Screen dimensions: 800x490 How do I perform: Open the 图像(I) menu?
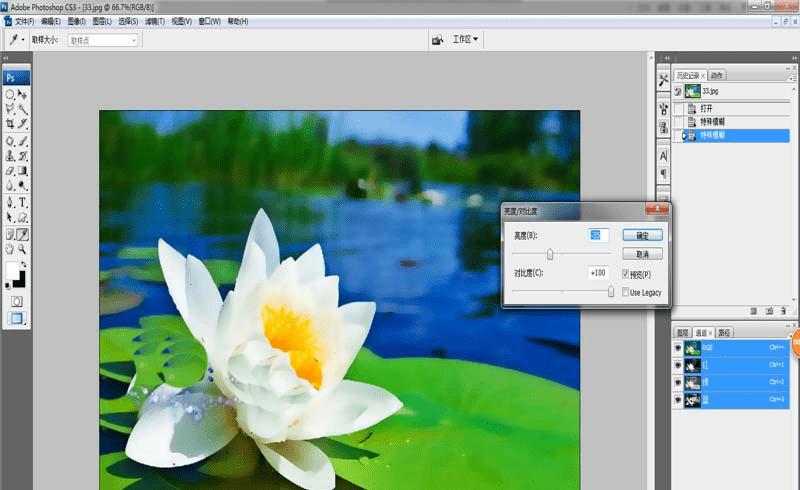point(77,21)
